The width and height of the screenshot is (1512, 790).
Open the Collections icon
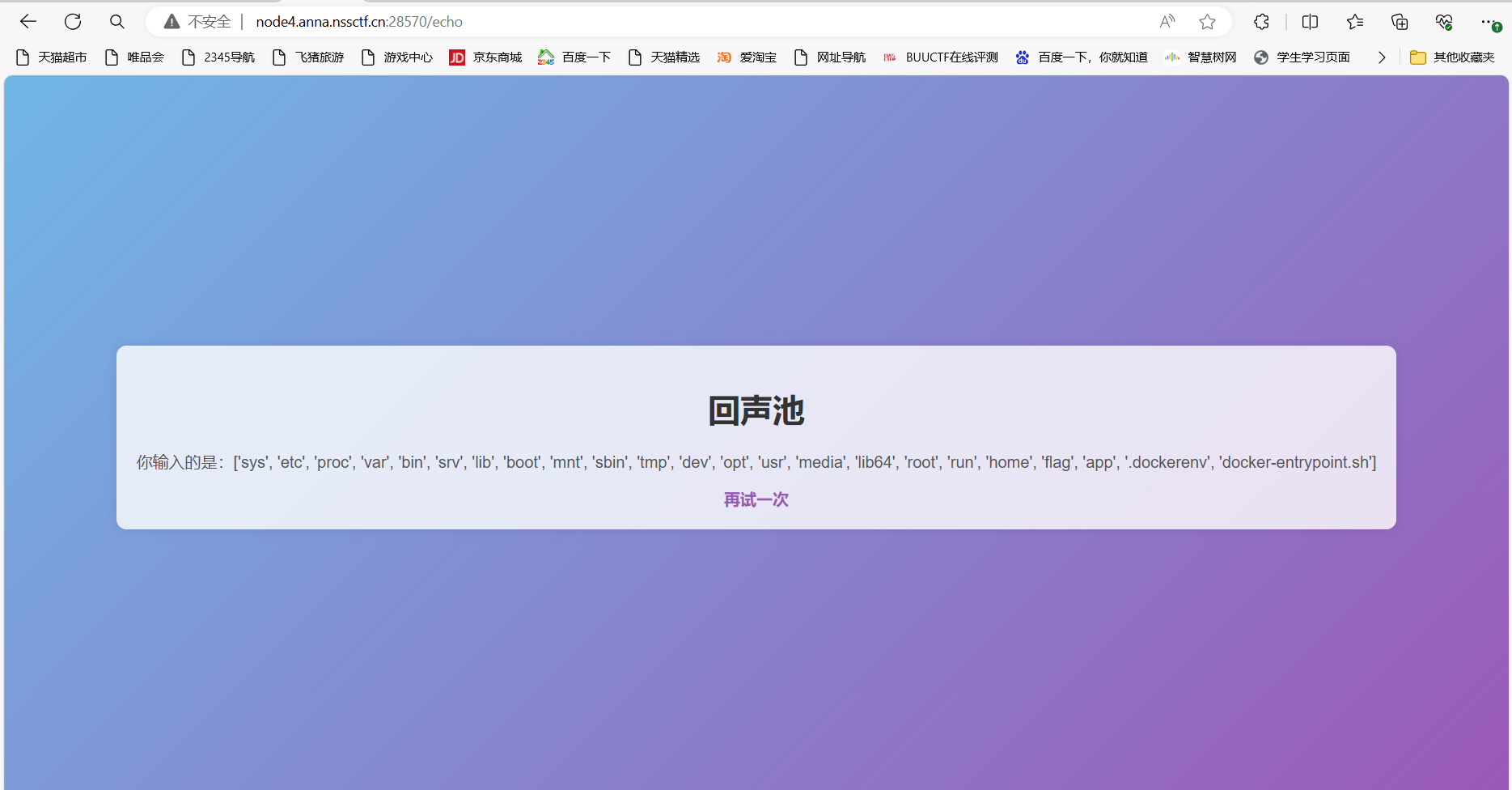pyautogui.click(x=1400, y=22)
